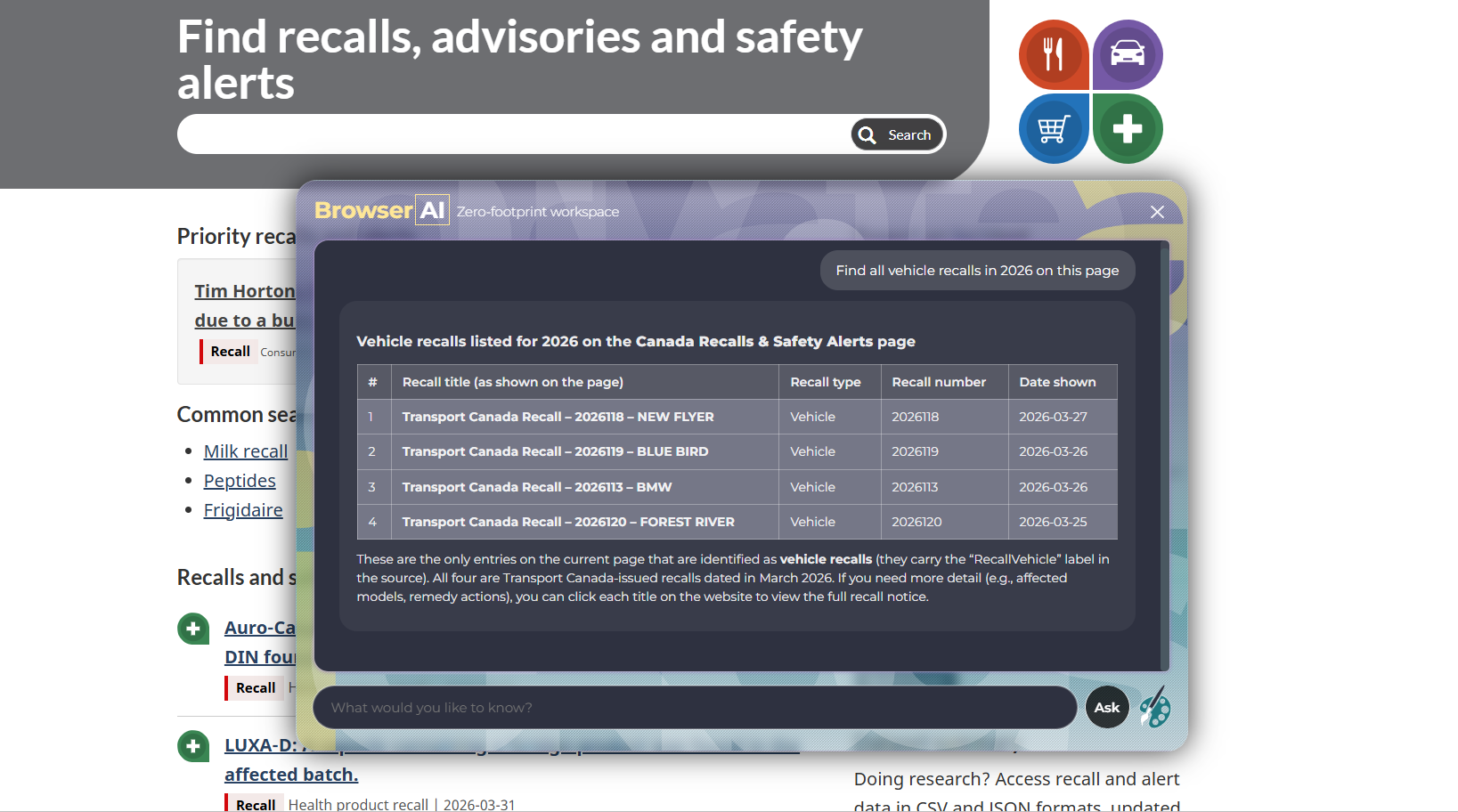Open the Peptides common search link
The width and height of the screenshot is (1458, 812).
pyautogui.click(x=240, y=481)
